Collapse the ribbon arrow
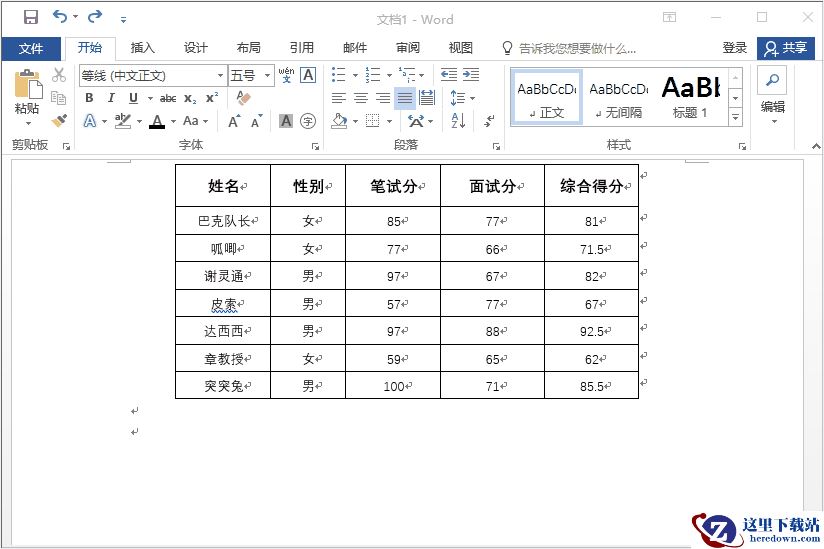 click(x=816, y=147)
